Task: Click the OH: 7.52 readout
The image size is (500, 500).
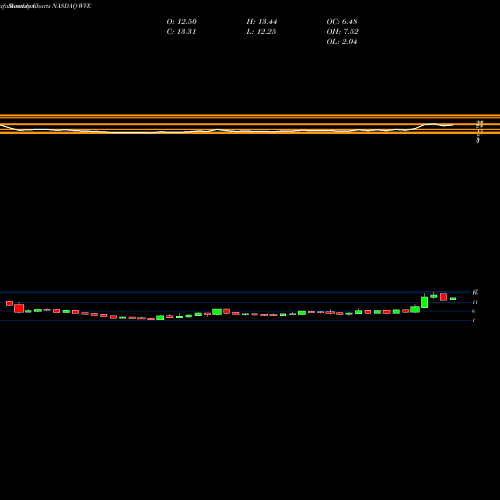Action: click(x=342, y=32)
